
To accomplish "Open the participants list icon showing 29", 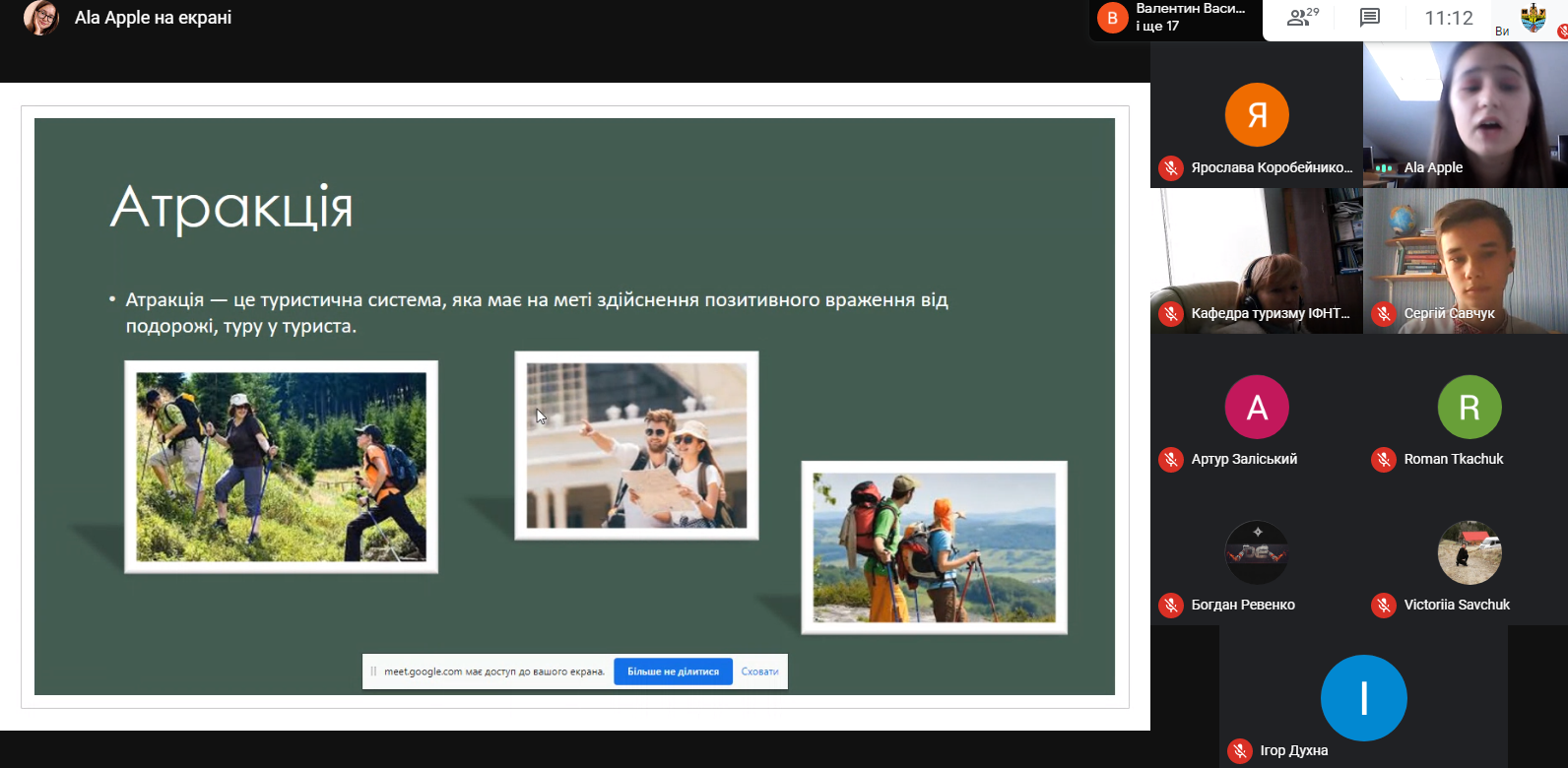I will 1302,18.
